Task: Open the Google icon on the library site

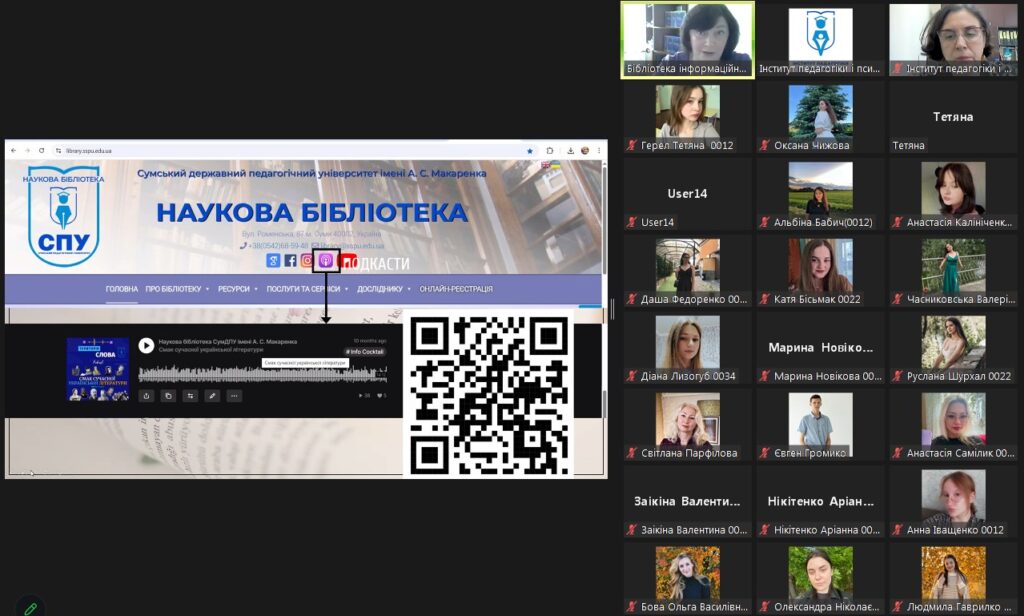Action: click(273, 261)
